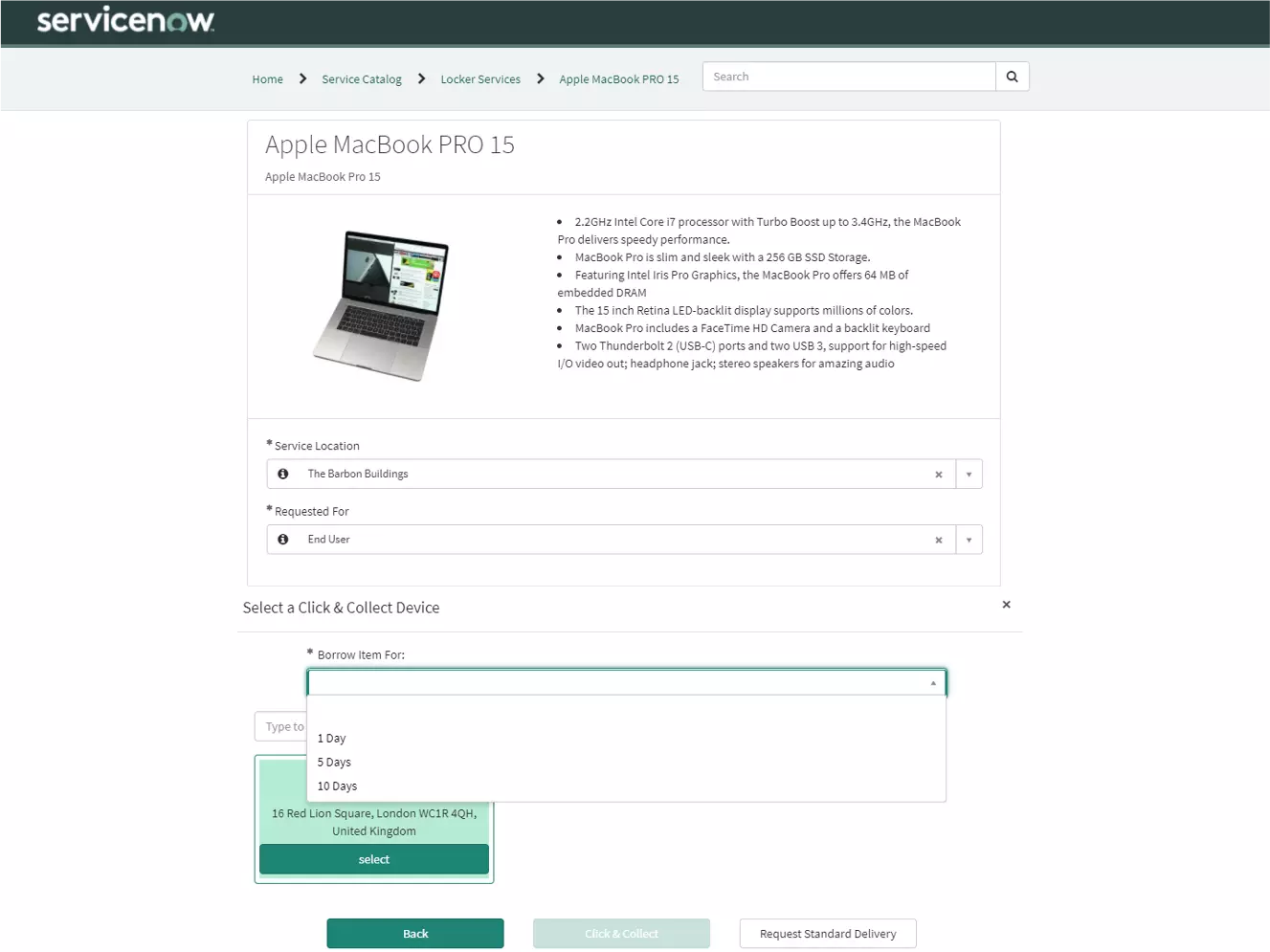Click the info icon beside End User
This screenshot has height=952, width=1270.
pyautogui.click(x=283, y=540)
